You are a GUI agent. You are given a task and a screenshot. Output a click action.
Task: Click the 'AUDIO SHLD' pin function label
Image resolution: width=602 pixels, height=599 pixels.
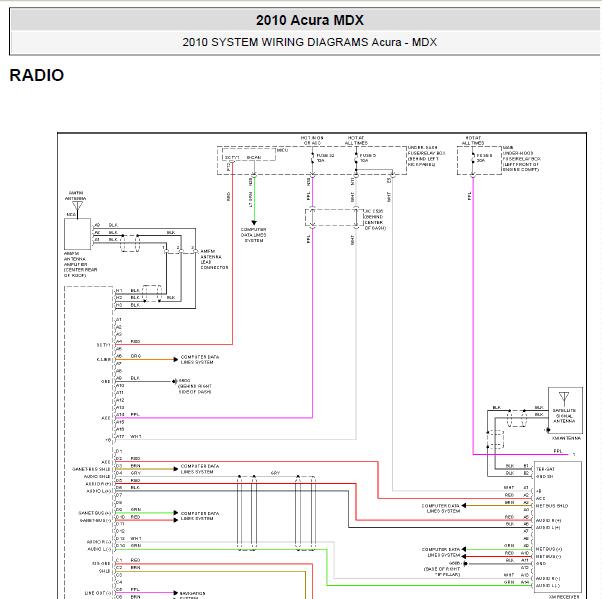pos(97,477)
